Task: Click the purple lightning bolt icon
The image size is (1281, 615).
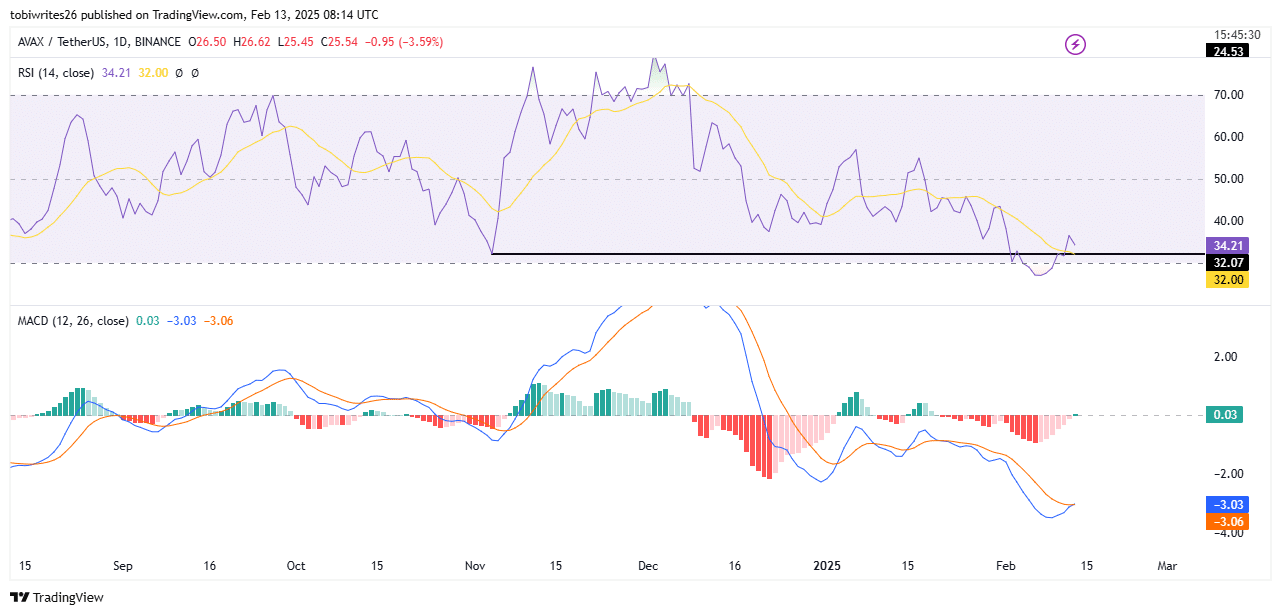Action: pos(1076,44)
